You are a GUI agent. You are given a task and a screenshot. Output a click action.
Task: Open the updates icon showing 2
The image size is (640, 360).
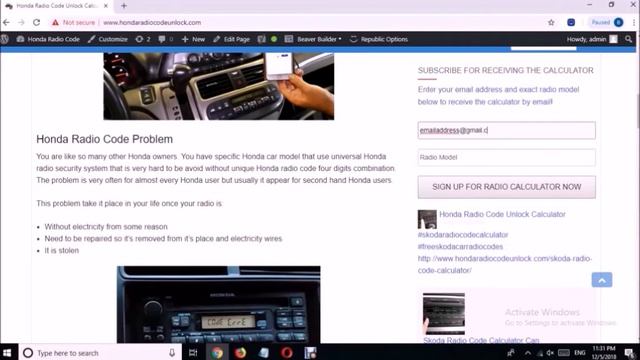pyautogui.click(x=143, y=39)
